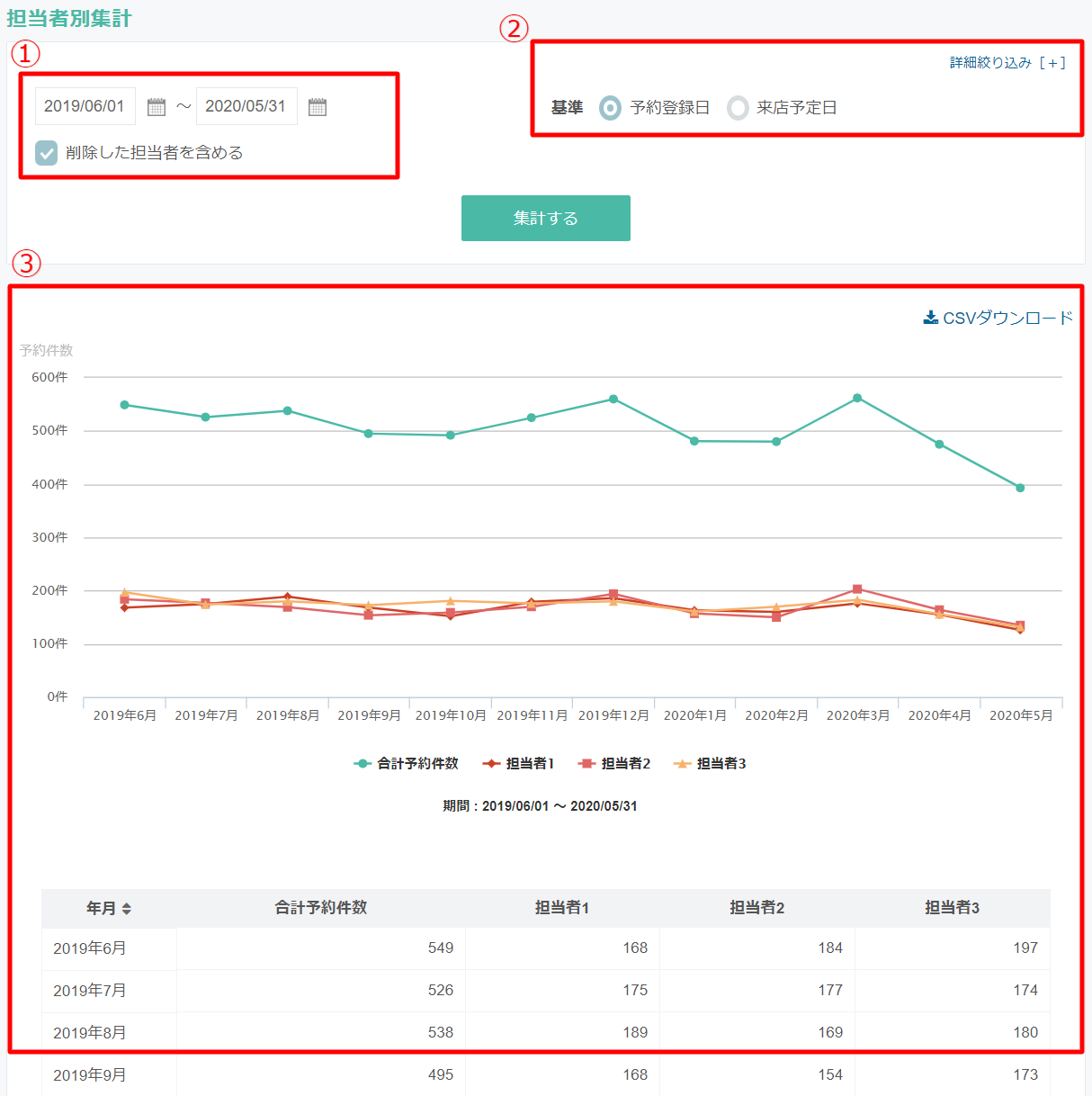1092x1096 pixels.
Task: Open the start date calendar picker icon
Action: (157, 107)
